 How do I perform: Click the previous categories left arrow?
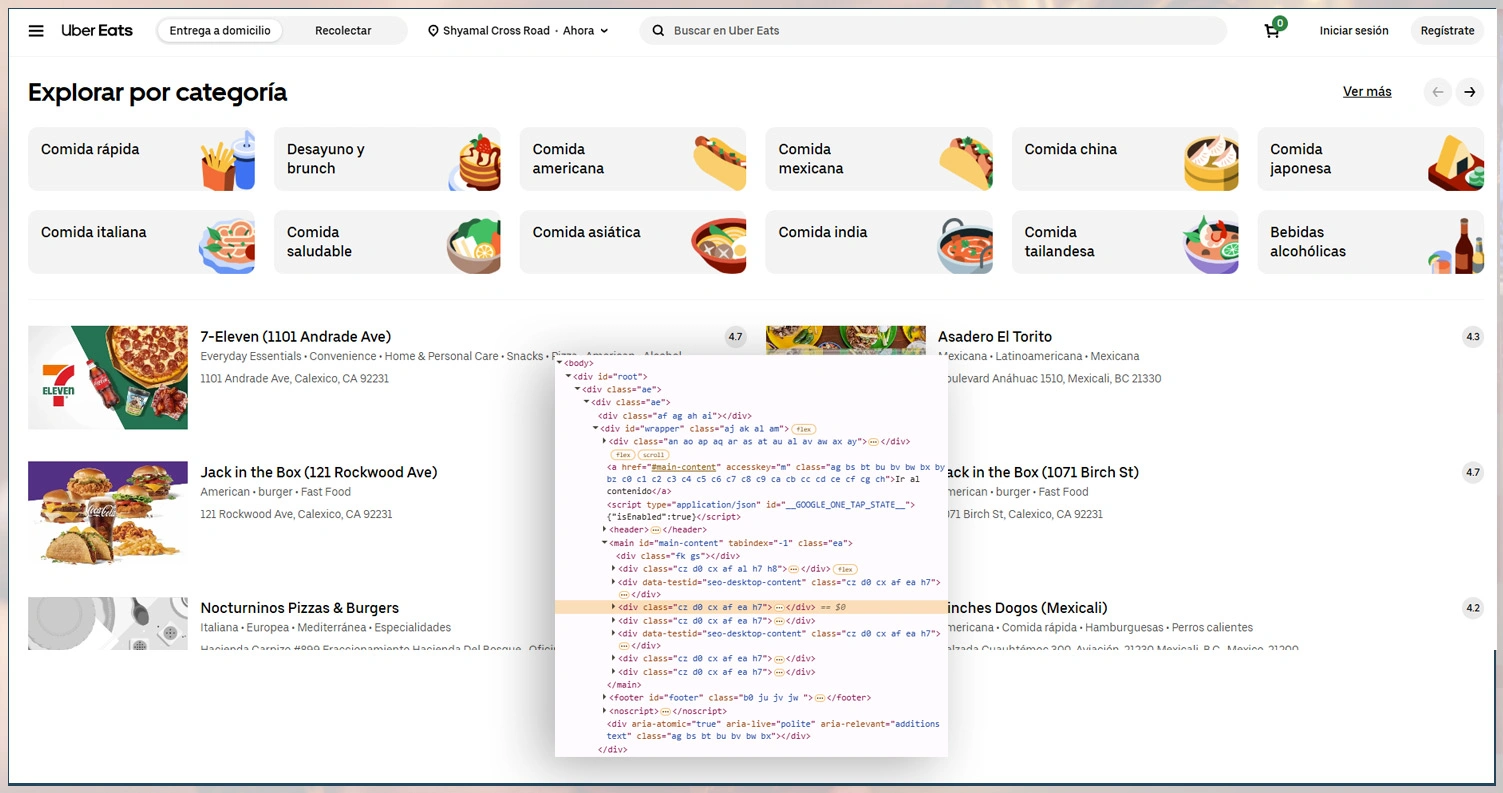click(x=1438, y=92)
